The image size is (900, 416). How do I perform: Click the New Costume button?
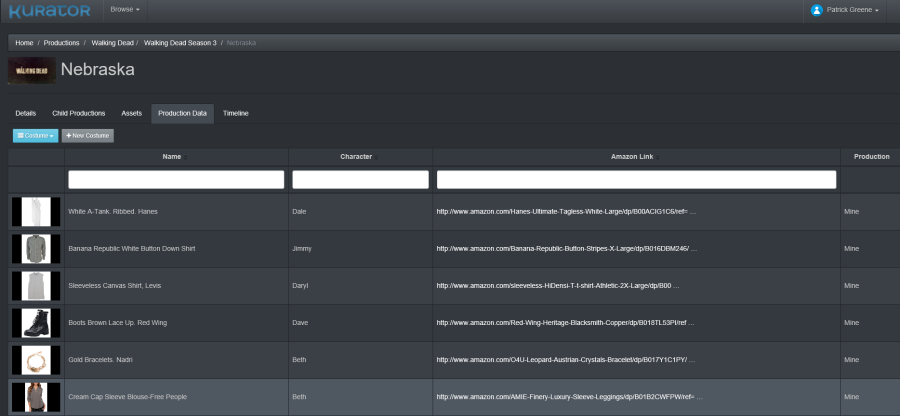pos(88,135)
